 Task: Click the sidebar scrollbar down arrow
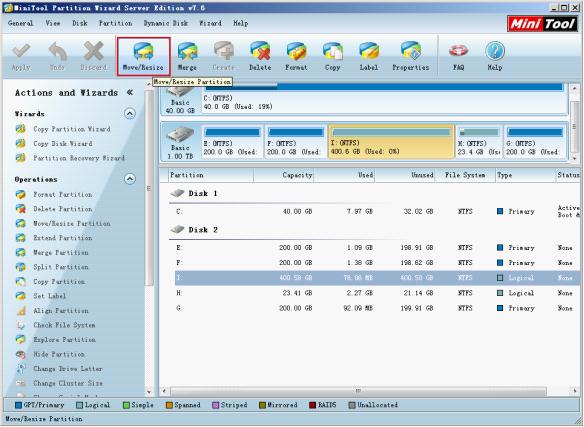coord(149,392)
